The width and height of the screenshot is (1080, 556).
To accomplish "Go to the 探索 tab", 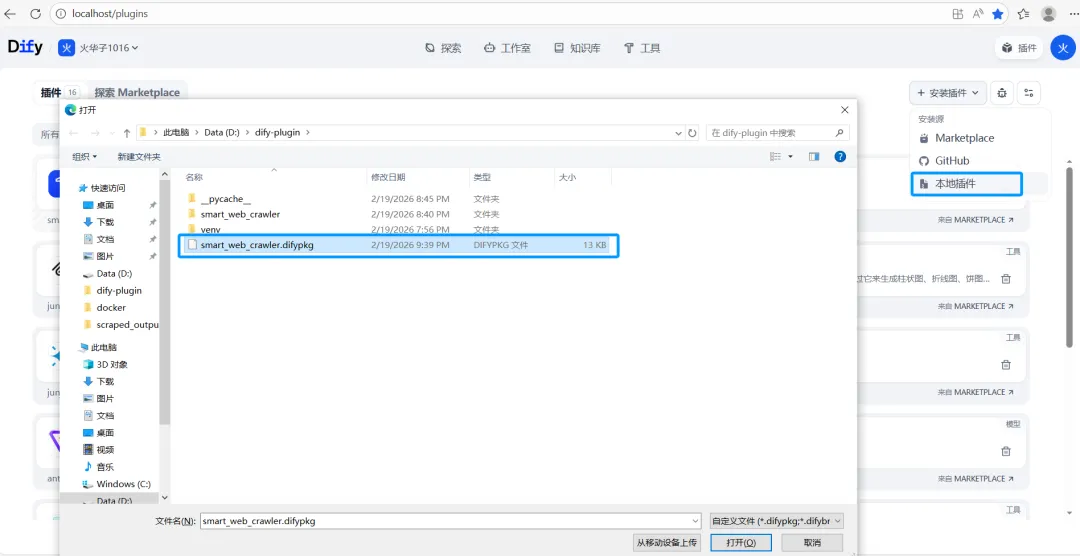I will click(443, 48).
